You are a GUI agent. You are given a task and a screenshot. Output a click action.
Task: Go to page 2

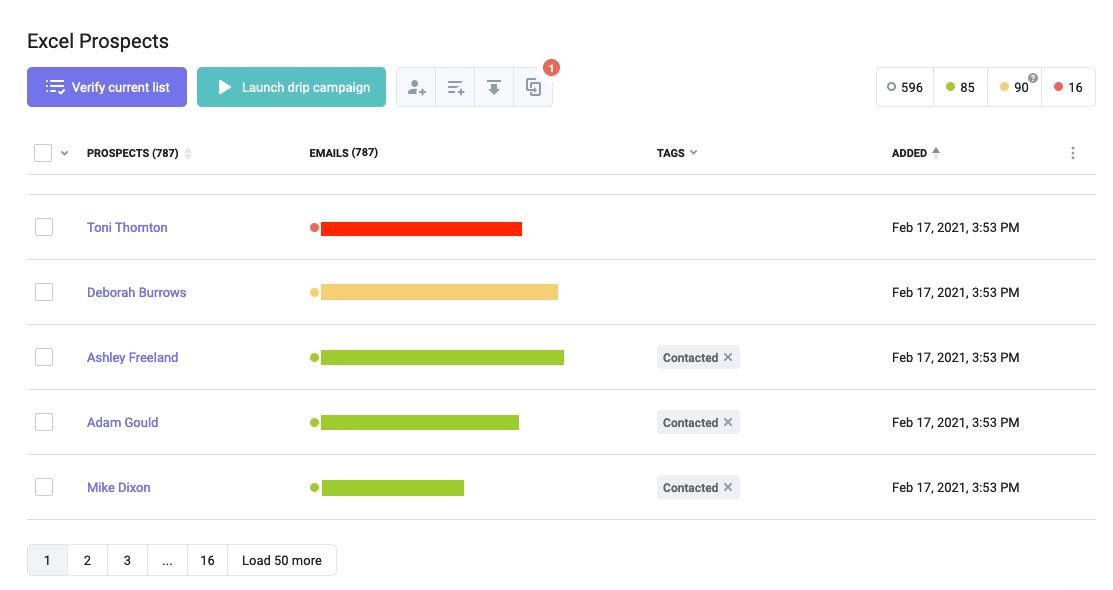[87, 560]
